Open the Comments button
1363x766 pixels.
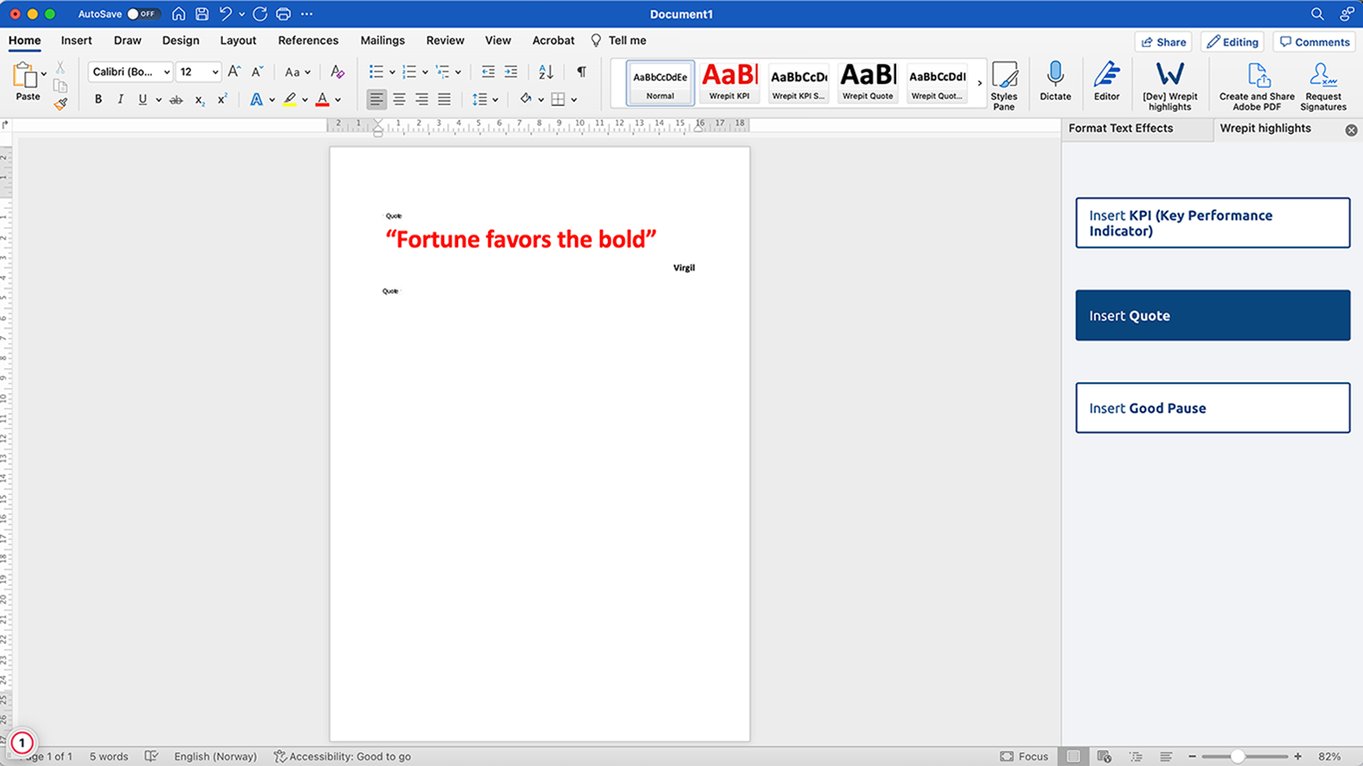pos(1314,42)
